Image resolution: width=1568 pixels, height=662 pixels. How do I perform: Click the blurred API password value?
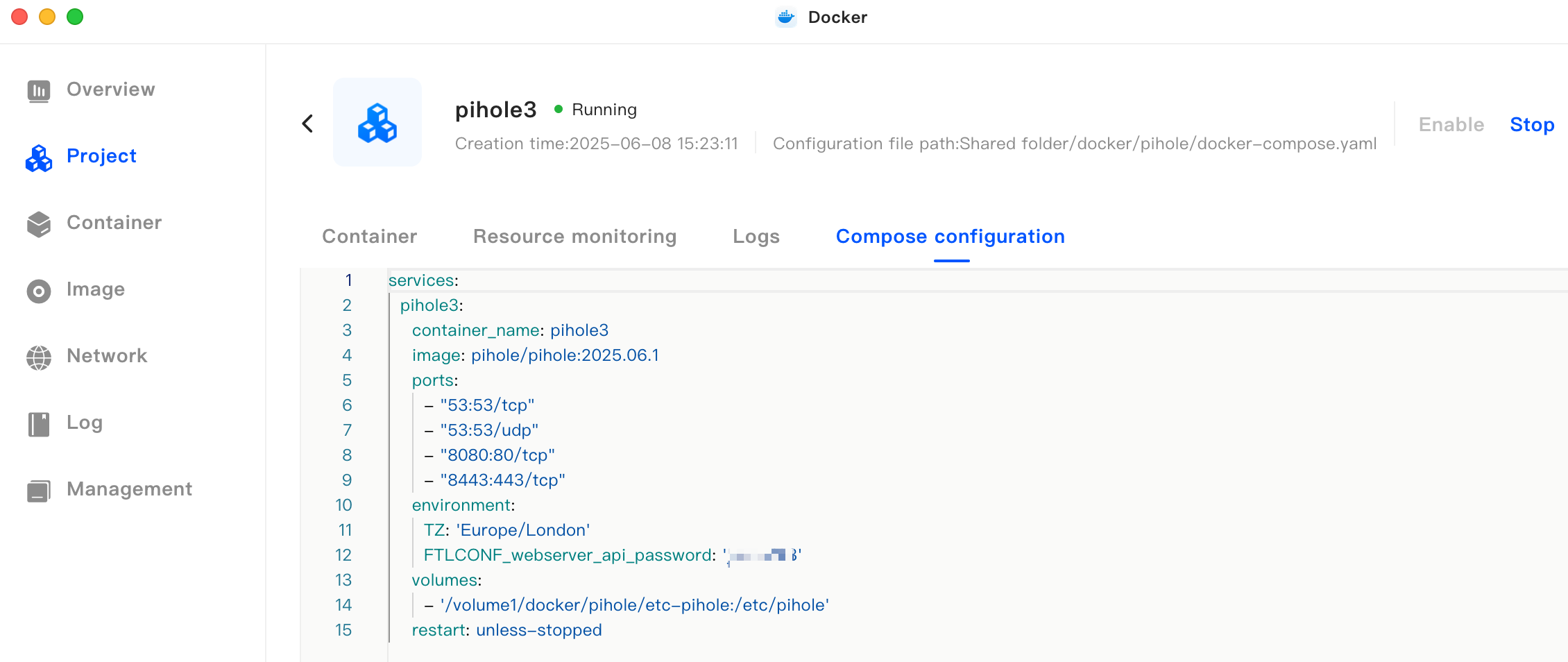pos(762,555)
